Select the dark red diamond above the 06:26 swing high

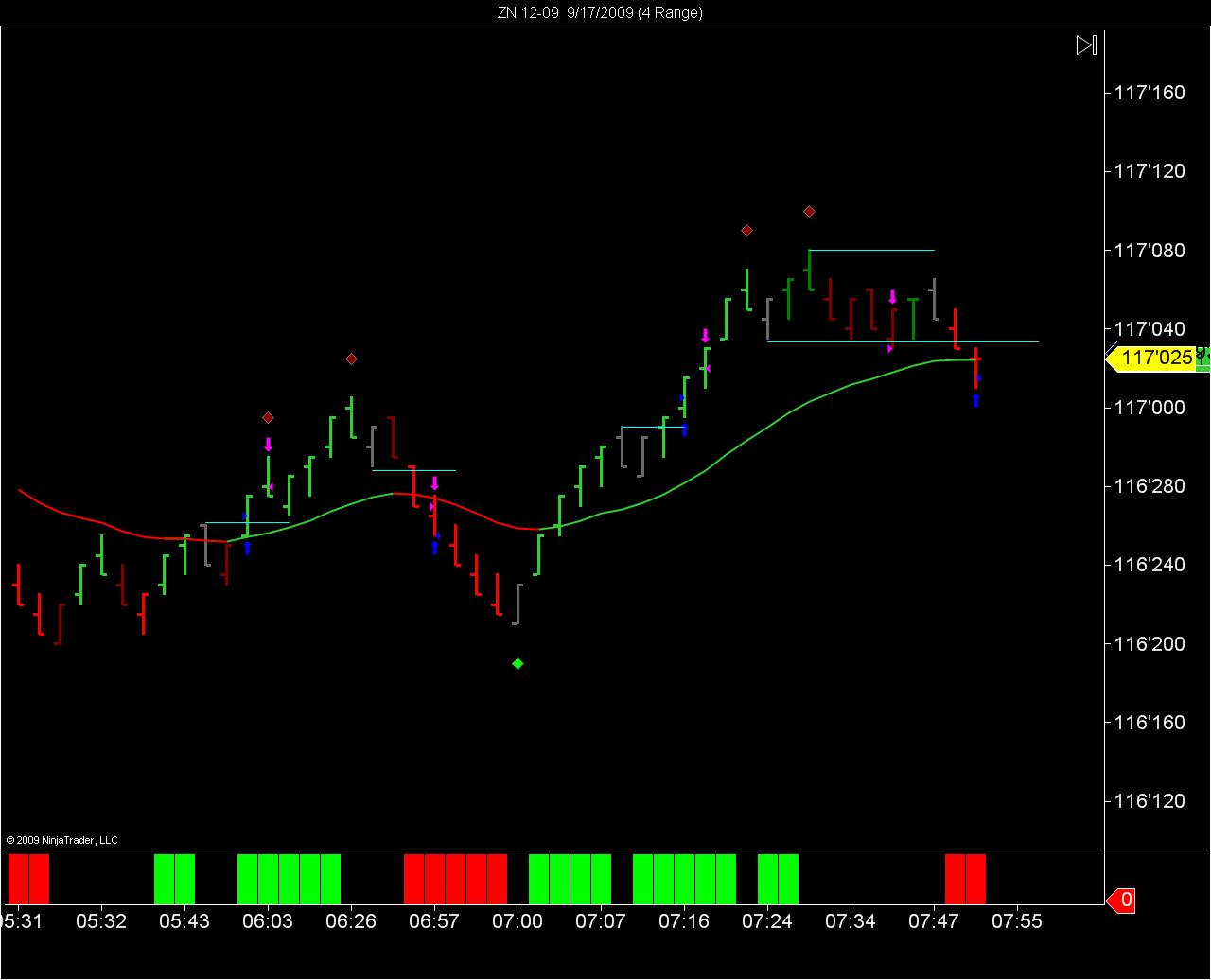tap(351, 359)
